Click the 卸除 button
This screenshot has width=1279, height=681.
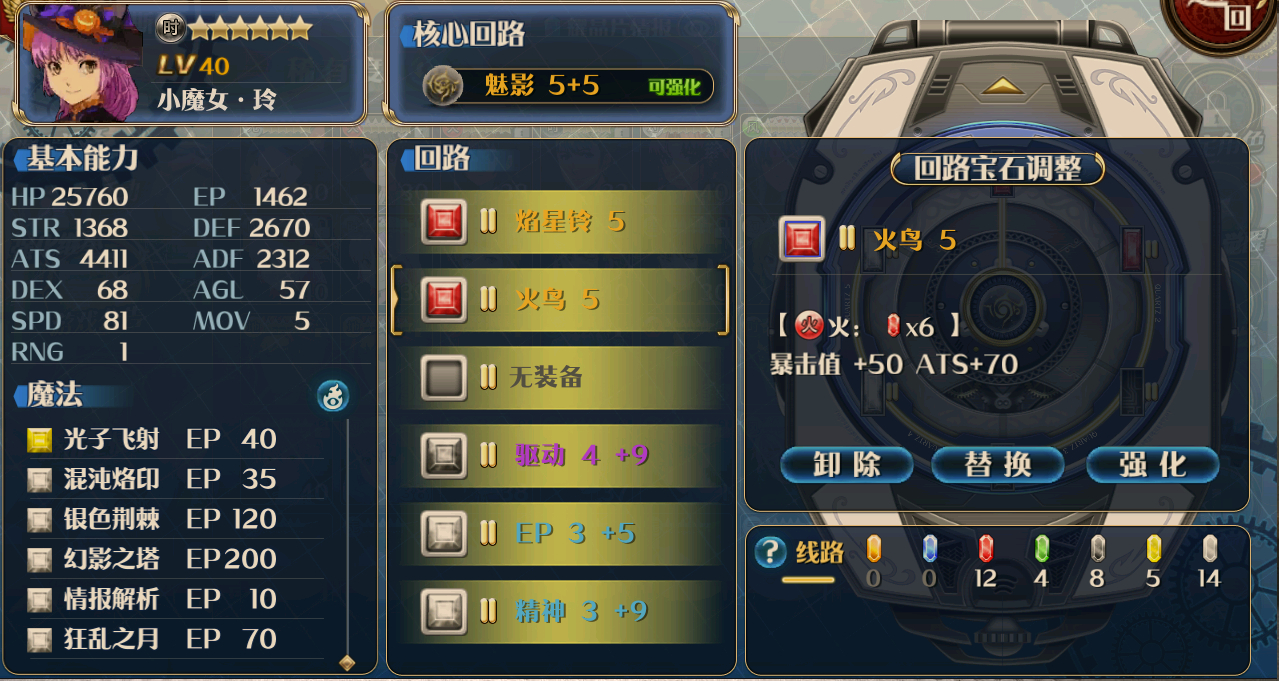coord(846,465)
